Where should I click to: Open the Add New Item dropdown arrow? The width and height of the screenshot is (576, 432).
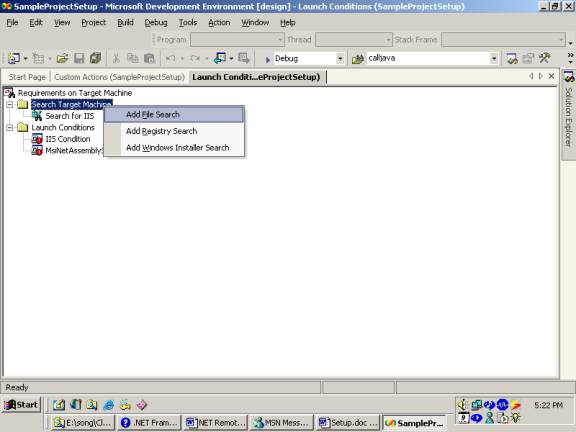[50, 59]
